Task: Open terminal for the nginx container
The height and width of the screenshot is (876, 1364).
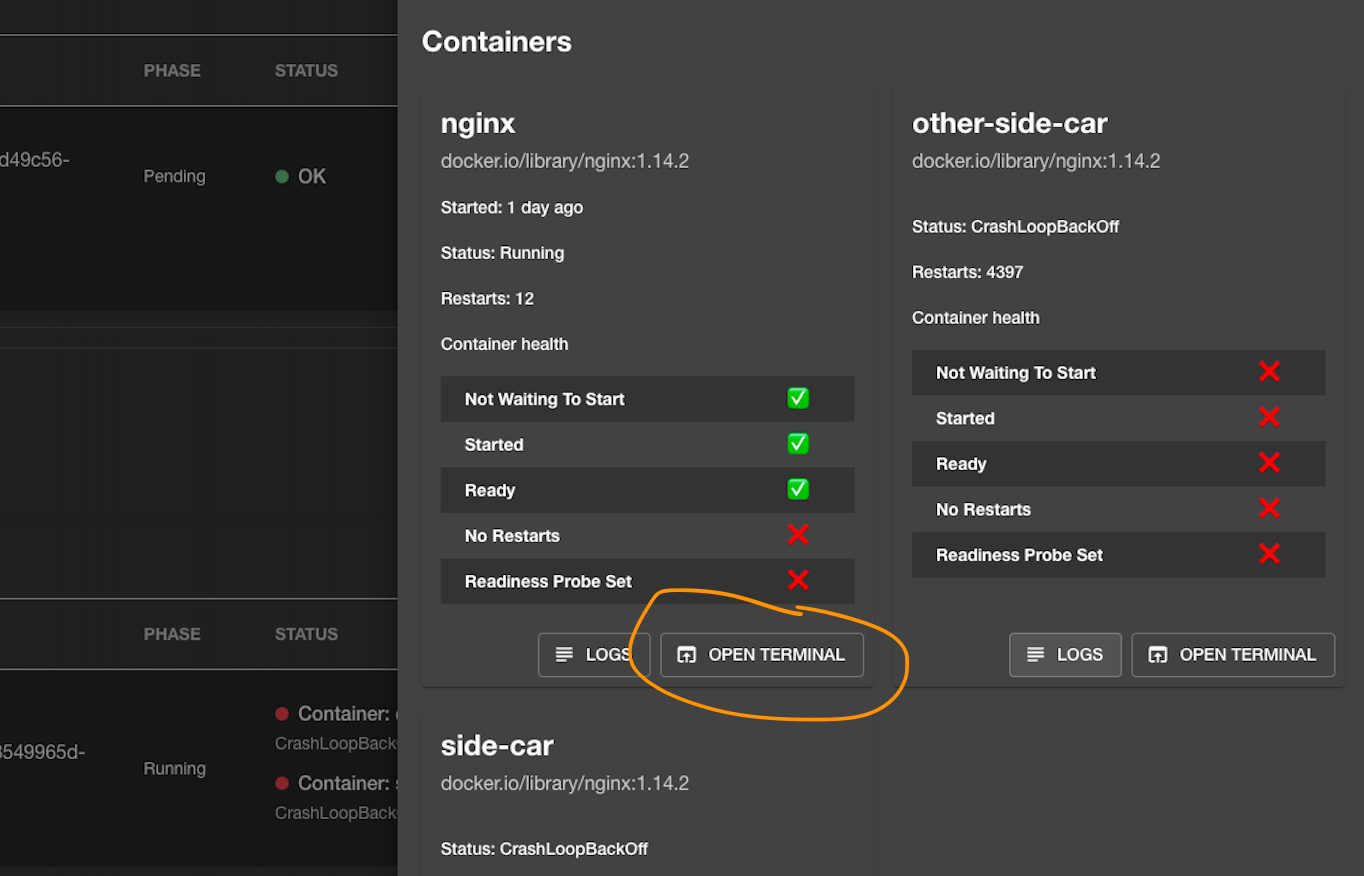Action: 762,655
